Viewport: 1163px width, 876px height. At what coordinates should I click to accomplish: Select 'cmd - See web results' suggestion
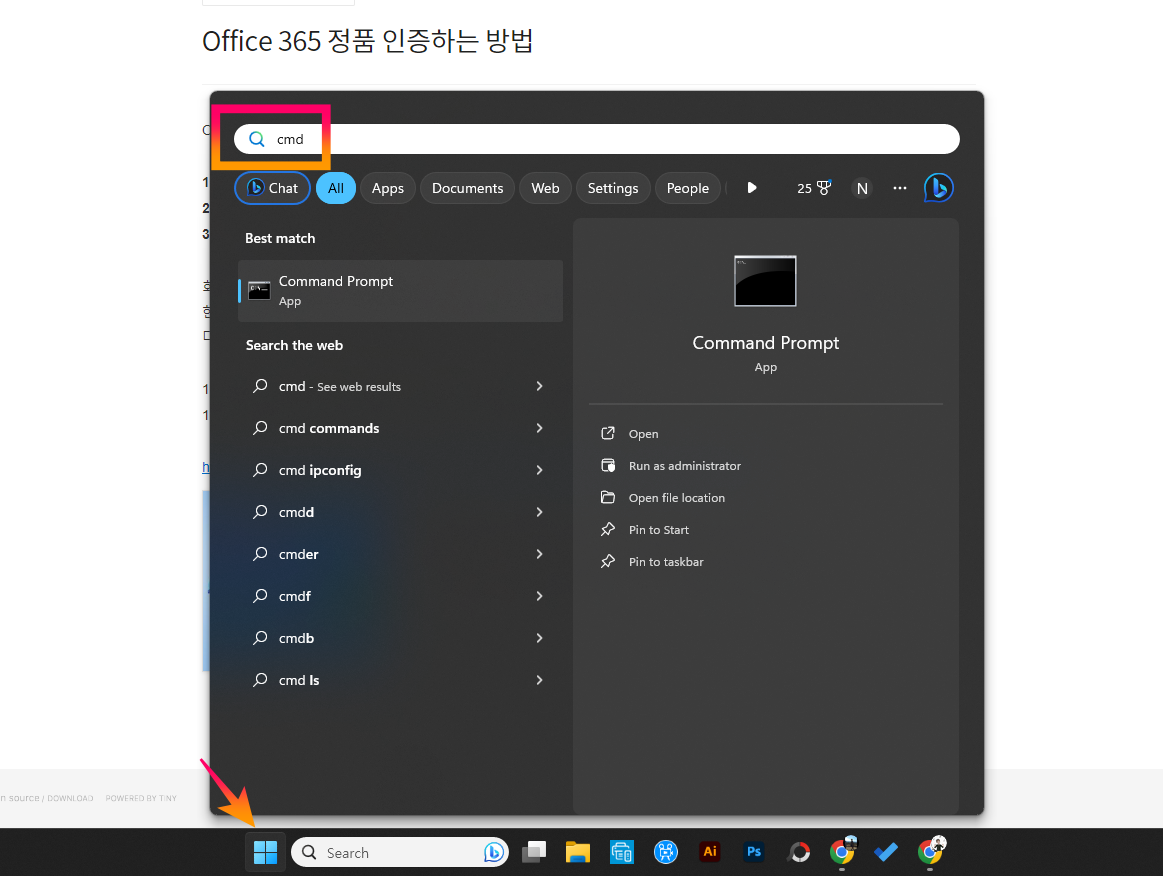click(x=401, y=386)
